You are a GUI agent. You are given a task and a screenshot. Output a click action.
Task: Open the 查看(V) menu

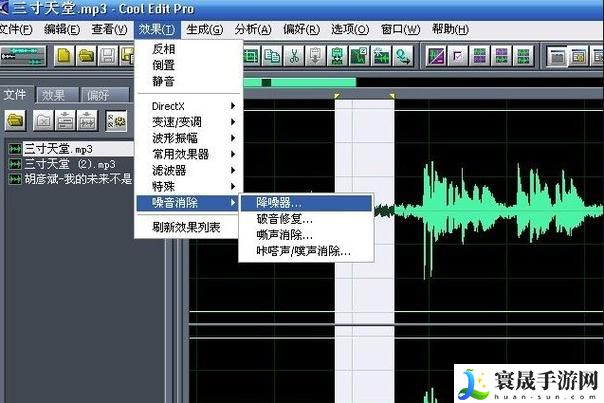[x=109, y=29]
